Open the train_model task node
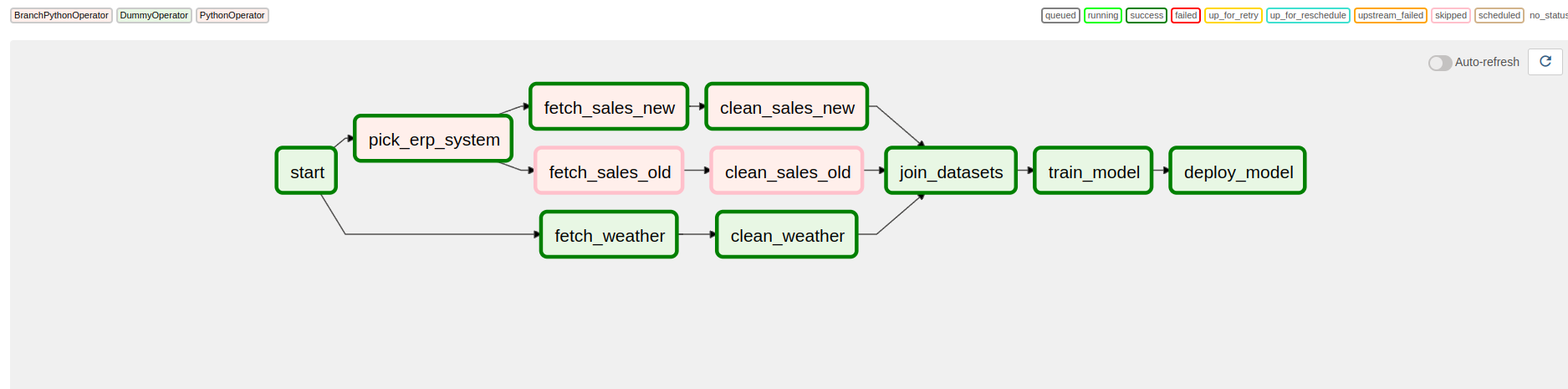Screen dimensions: 1568x389 pos(1093,171)
